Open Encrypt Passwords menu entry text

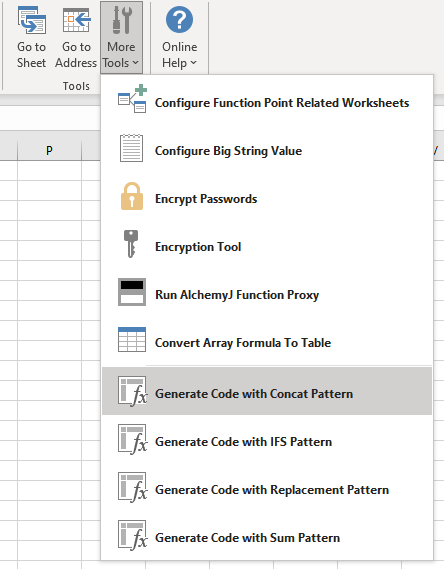point(206,199)
